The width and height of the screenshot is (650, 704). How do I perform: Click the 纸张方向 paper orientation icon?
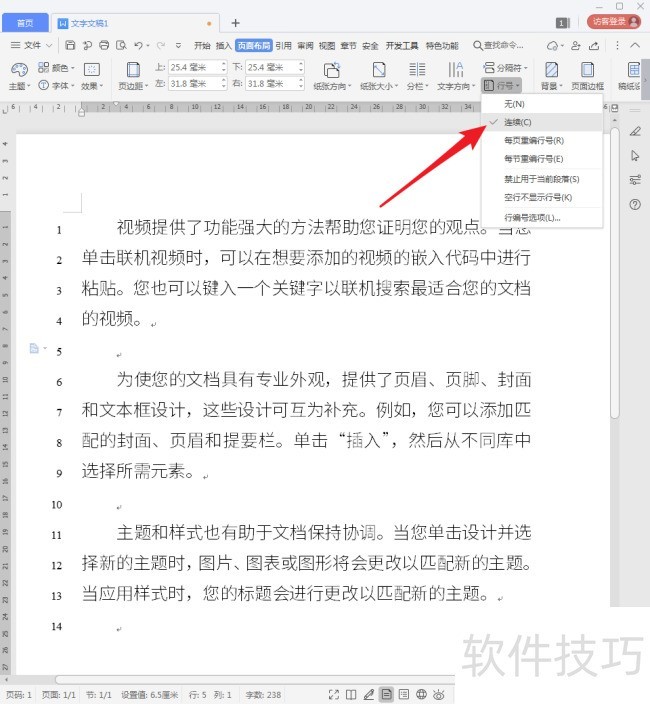[x=332, y=70]
